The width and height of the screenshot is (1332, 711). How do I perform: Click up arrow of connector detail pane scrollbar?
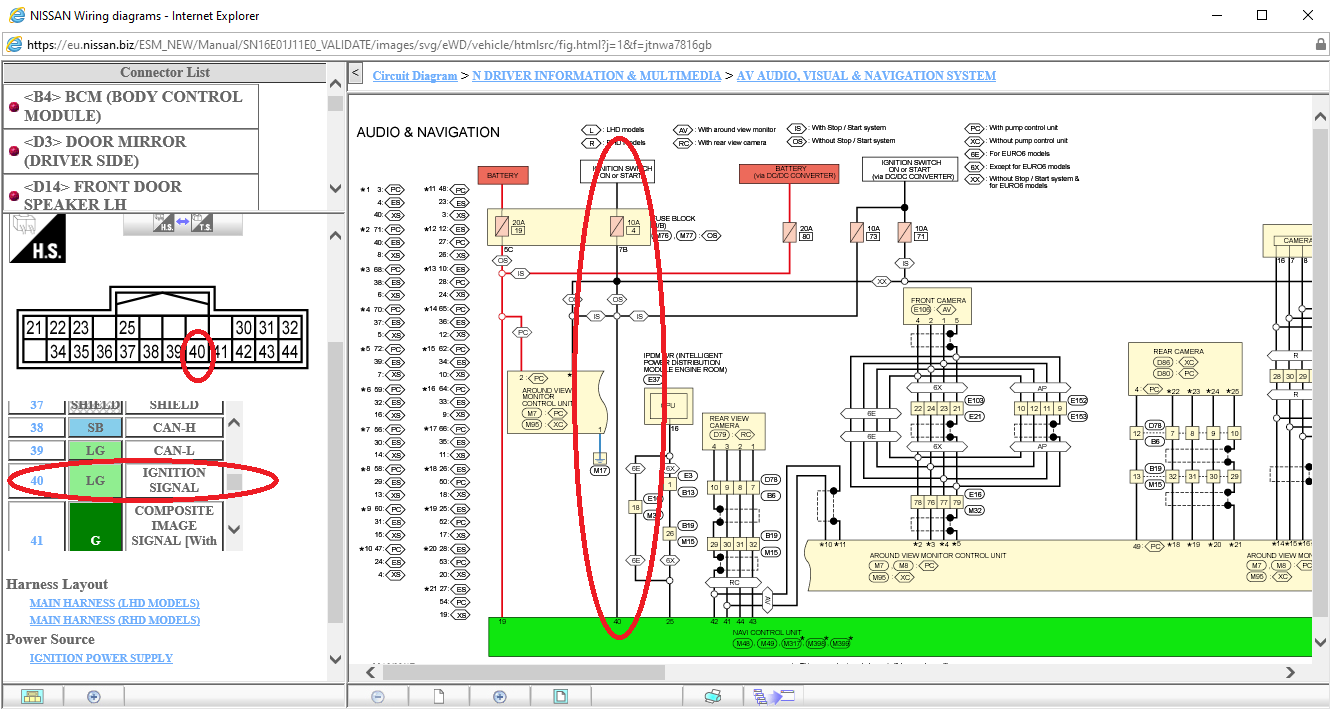[x=335, y=235]
